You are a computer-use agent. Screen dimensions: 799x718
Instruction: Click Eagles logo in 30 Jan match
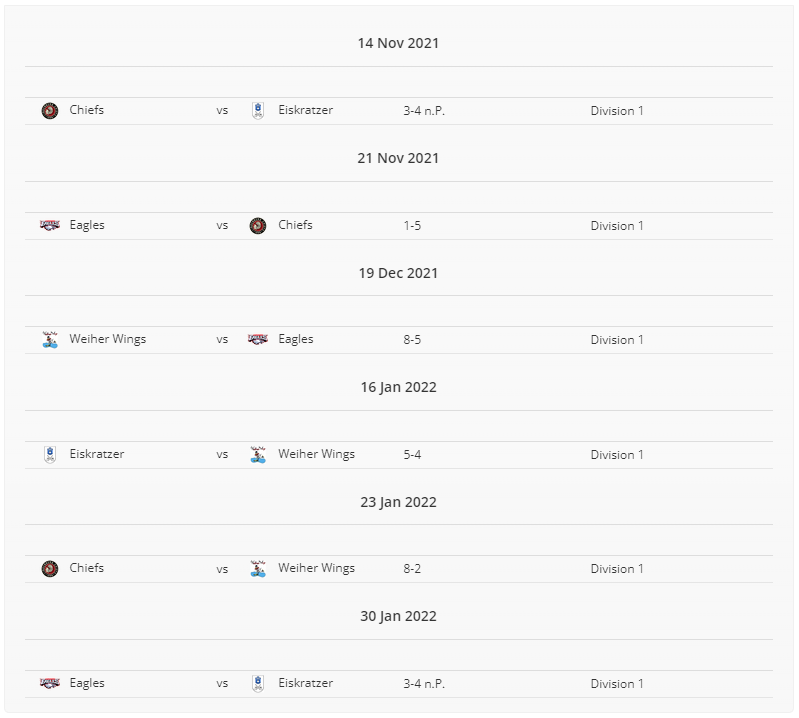(49, 683)
